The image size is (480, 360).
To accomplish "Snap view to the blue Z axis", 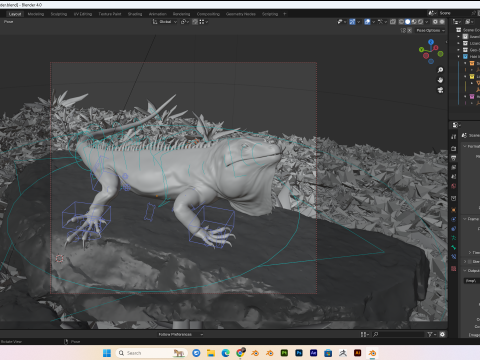I will [431, 42].
